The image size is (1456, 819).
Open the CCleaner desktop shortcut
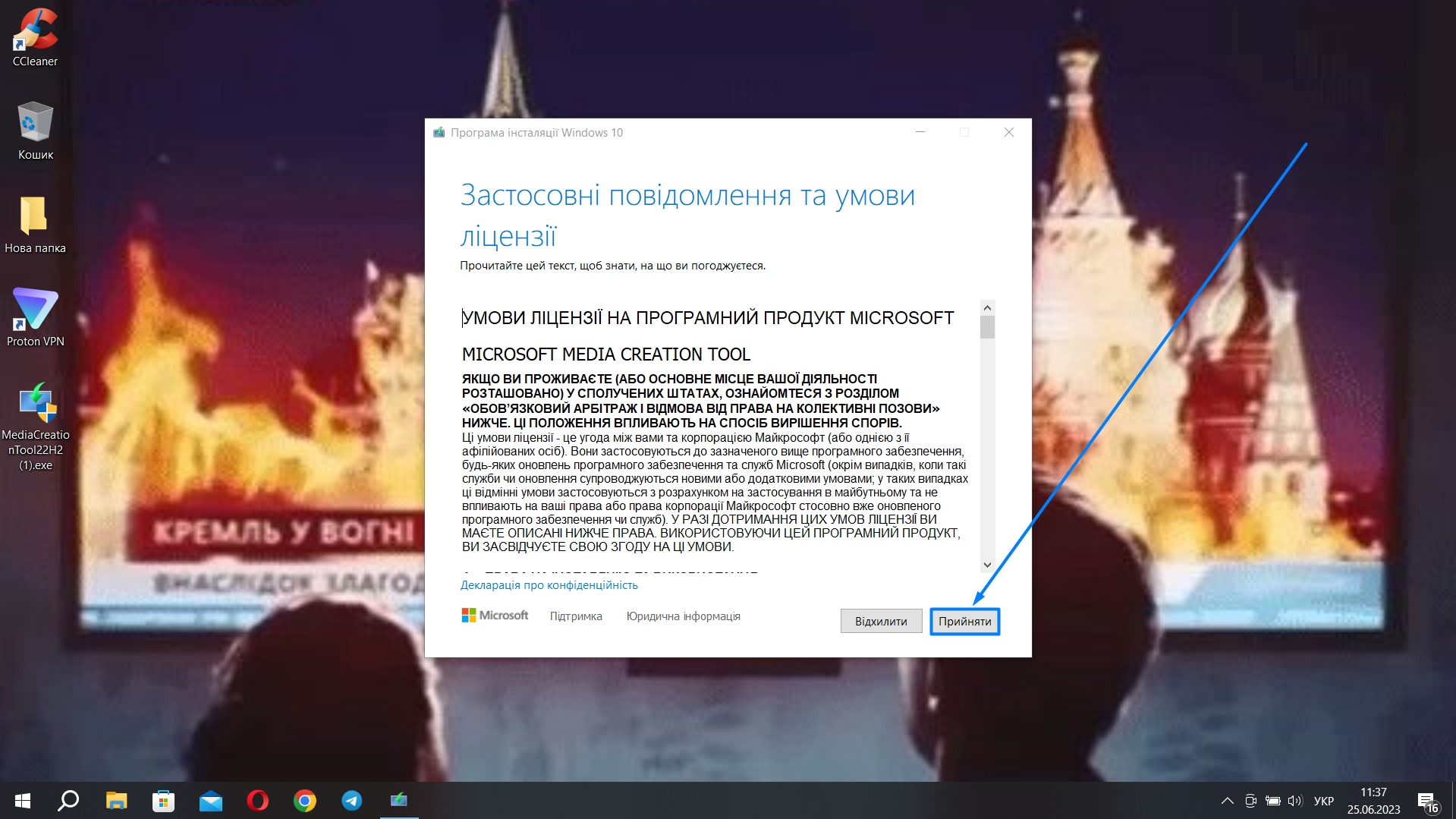pyautogui.click(x=35, y=37)
